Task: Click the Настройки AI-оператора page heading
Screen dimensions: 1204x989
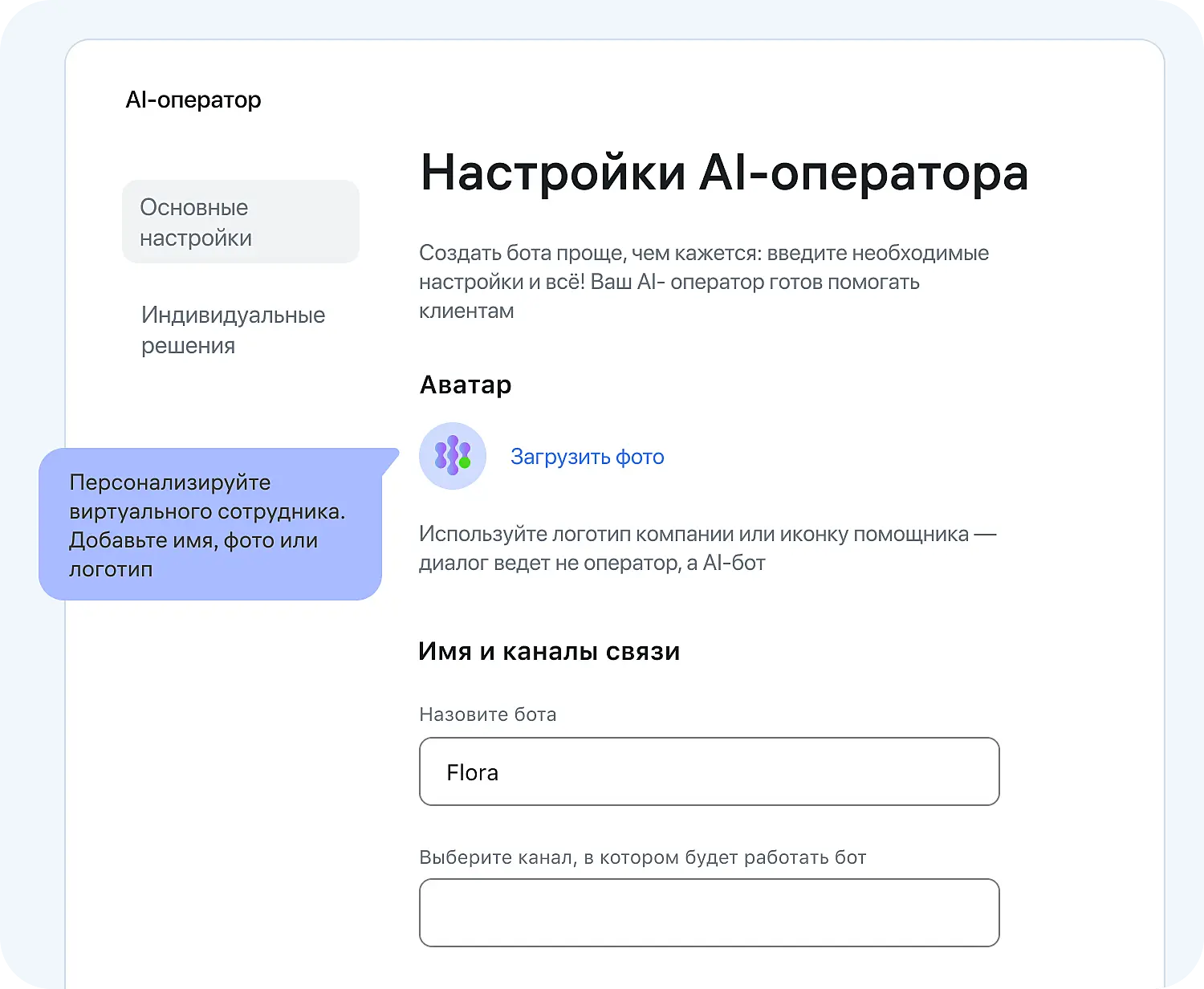Action: click(724, 173)
